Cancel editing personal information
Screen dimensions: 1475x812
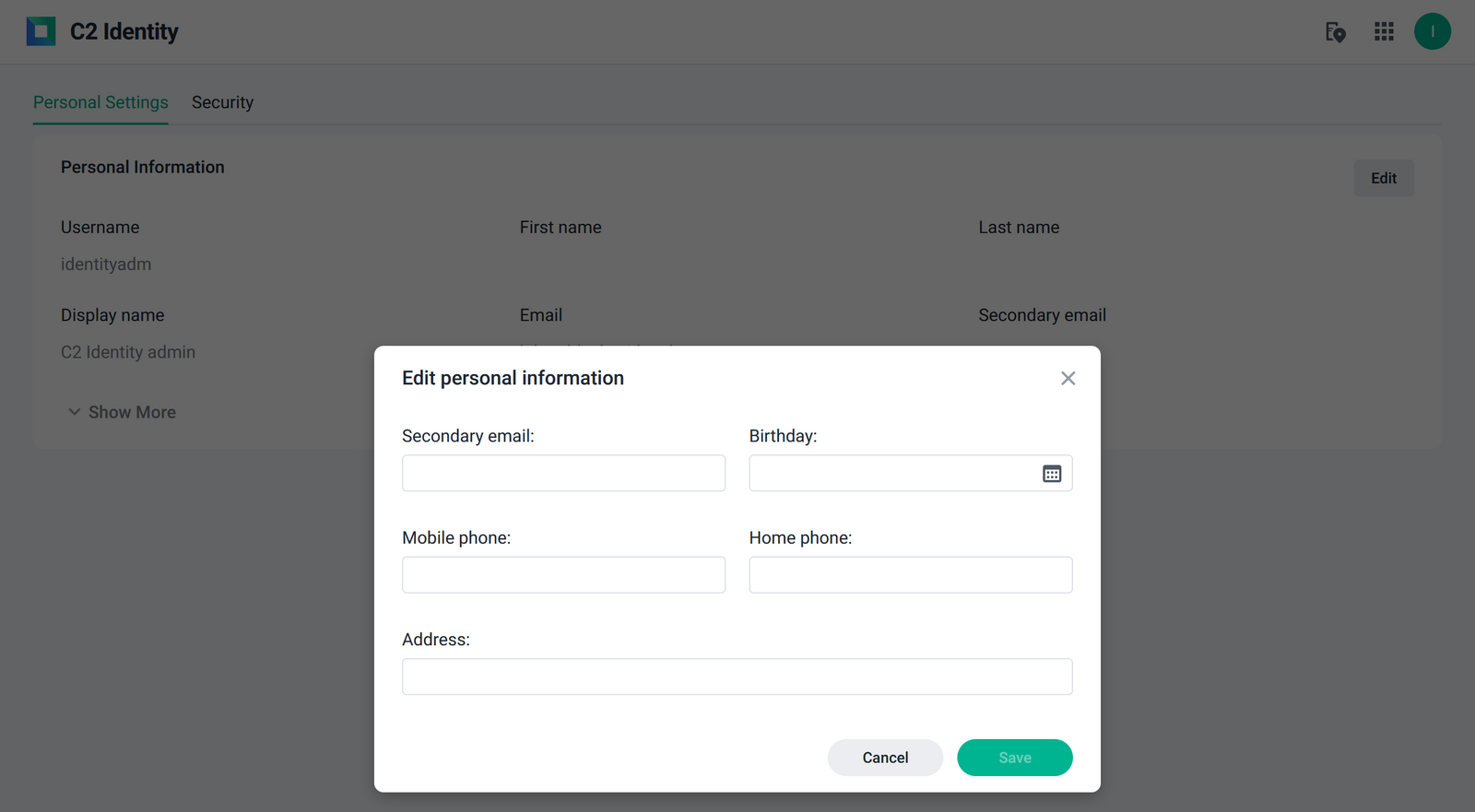[885, 758]
